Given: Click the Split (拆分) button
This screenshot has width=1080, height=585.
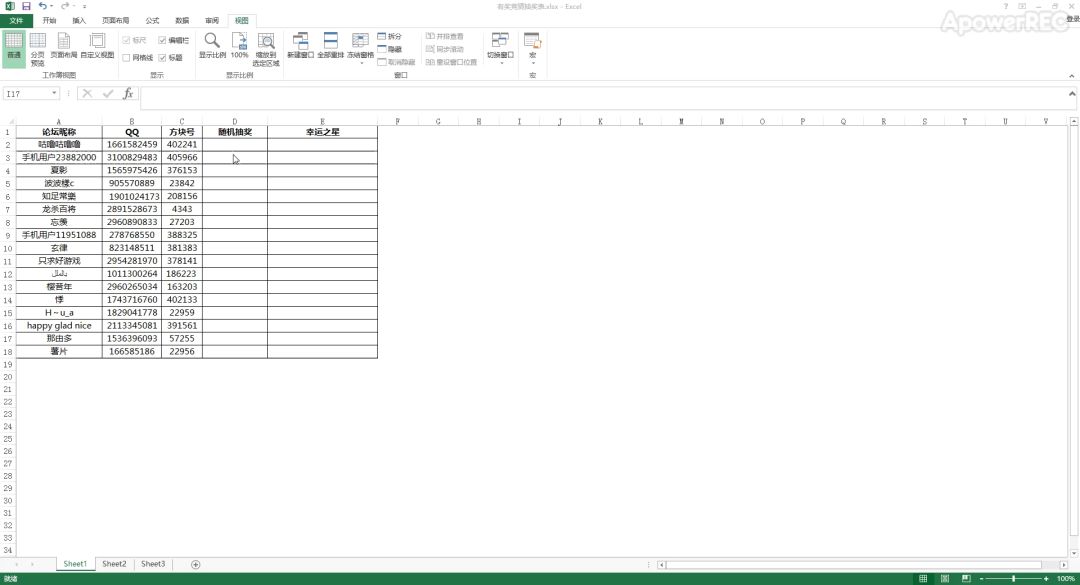Looking at the screenshot, I should [x=390, y=36].
